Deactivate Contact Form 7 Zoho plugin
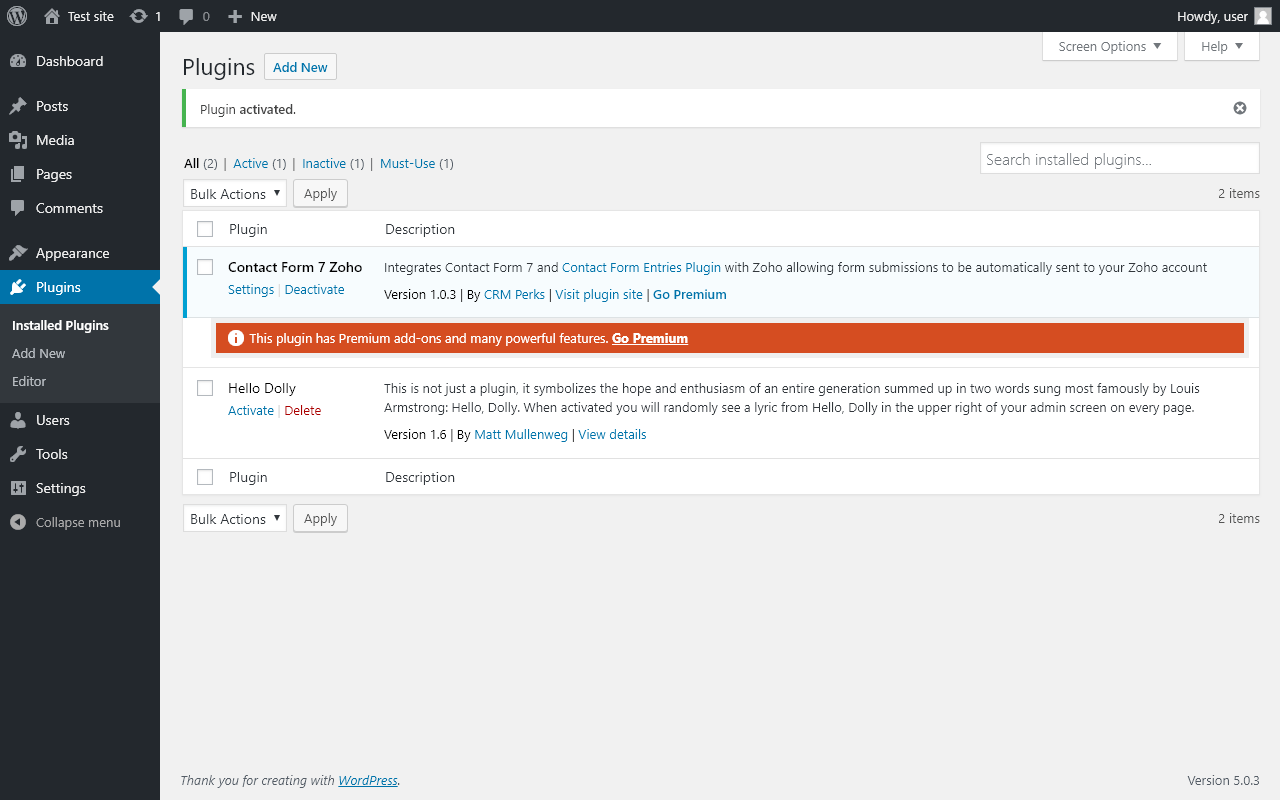1280x800 pixels. point(314,289)
